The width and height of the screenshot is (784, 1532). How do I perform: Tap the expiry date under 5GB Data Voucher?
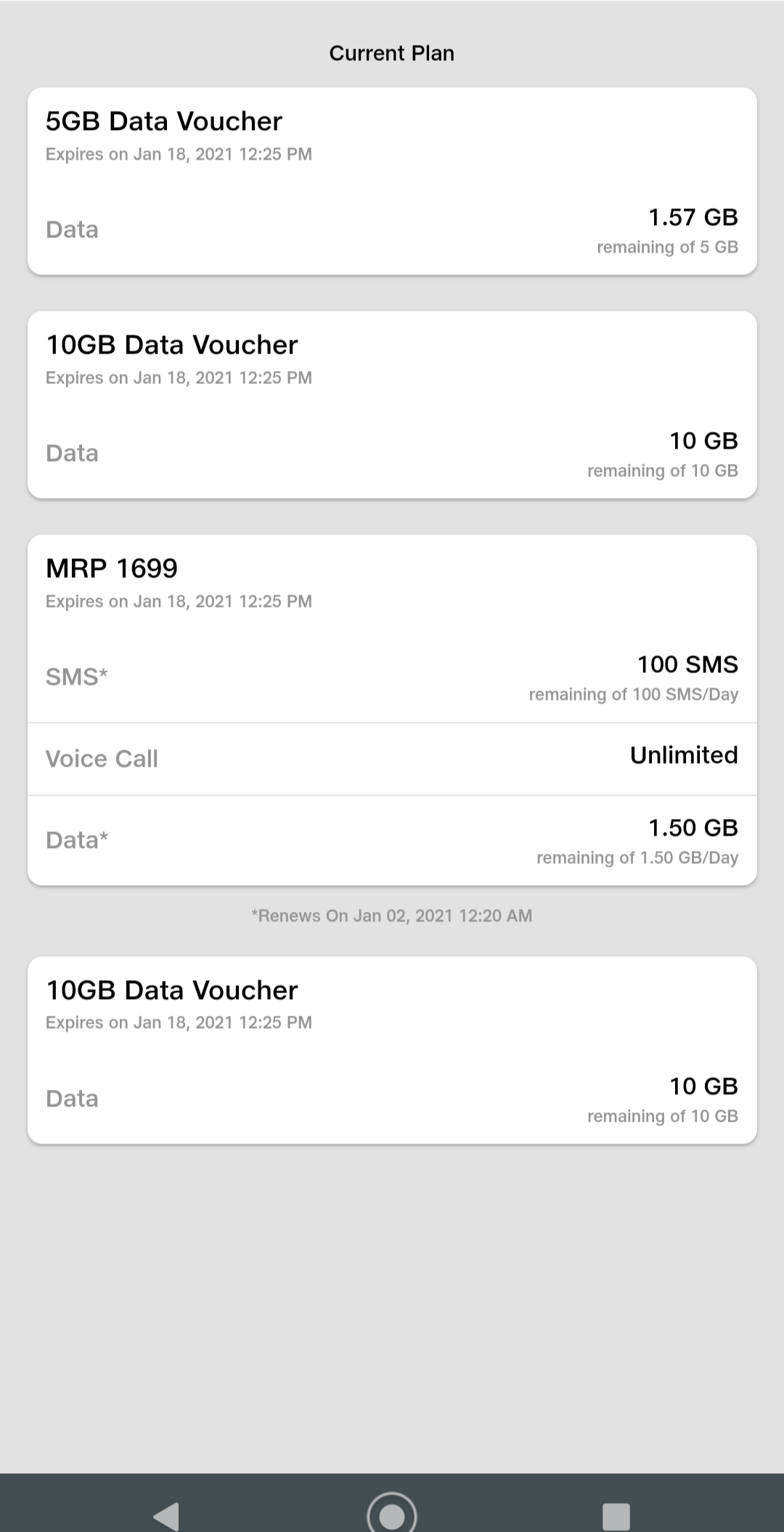click(x=179, y=154)
